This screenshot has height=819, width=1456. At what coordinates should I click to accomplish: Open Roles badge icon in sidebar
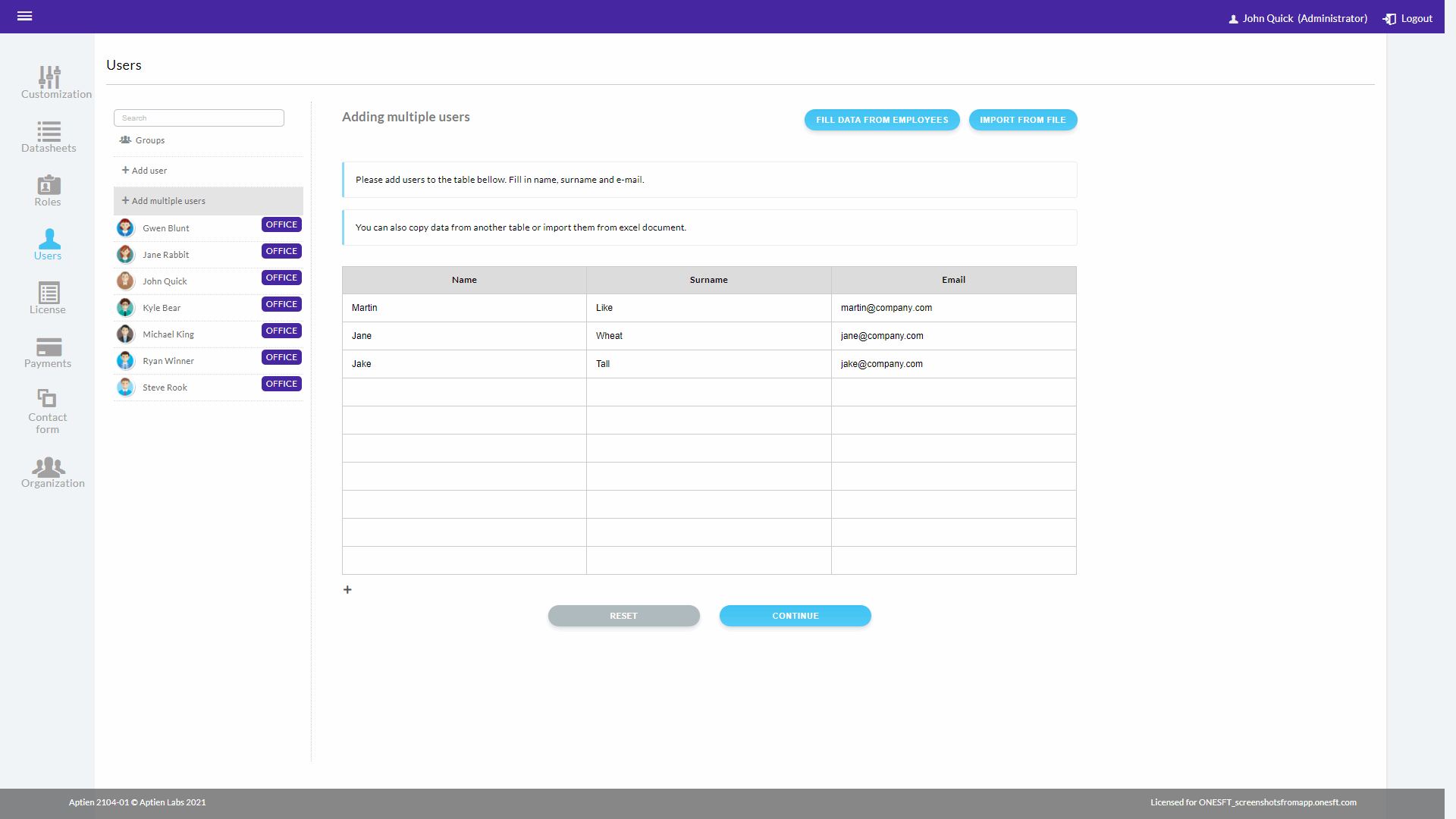[49, 185]
